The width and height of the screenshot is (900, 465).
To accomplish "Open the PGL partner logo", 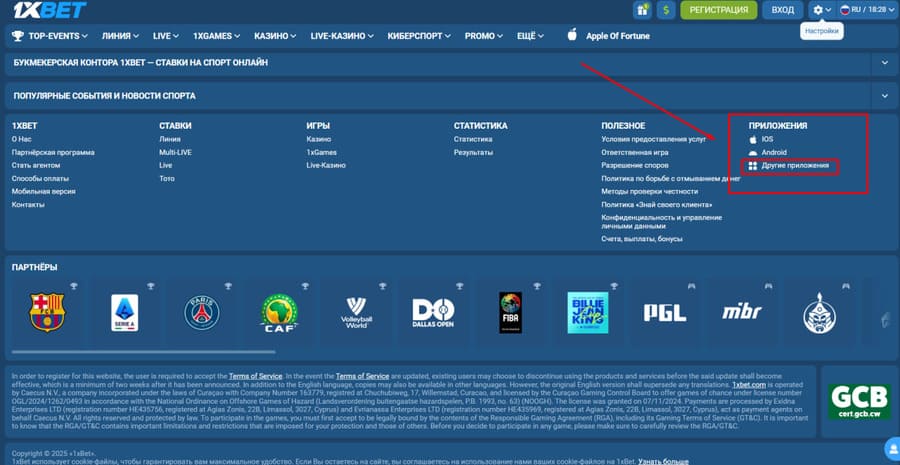I will pyautogui.click(x=665, y=313).
